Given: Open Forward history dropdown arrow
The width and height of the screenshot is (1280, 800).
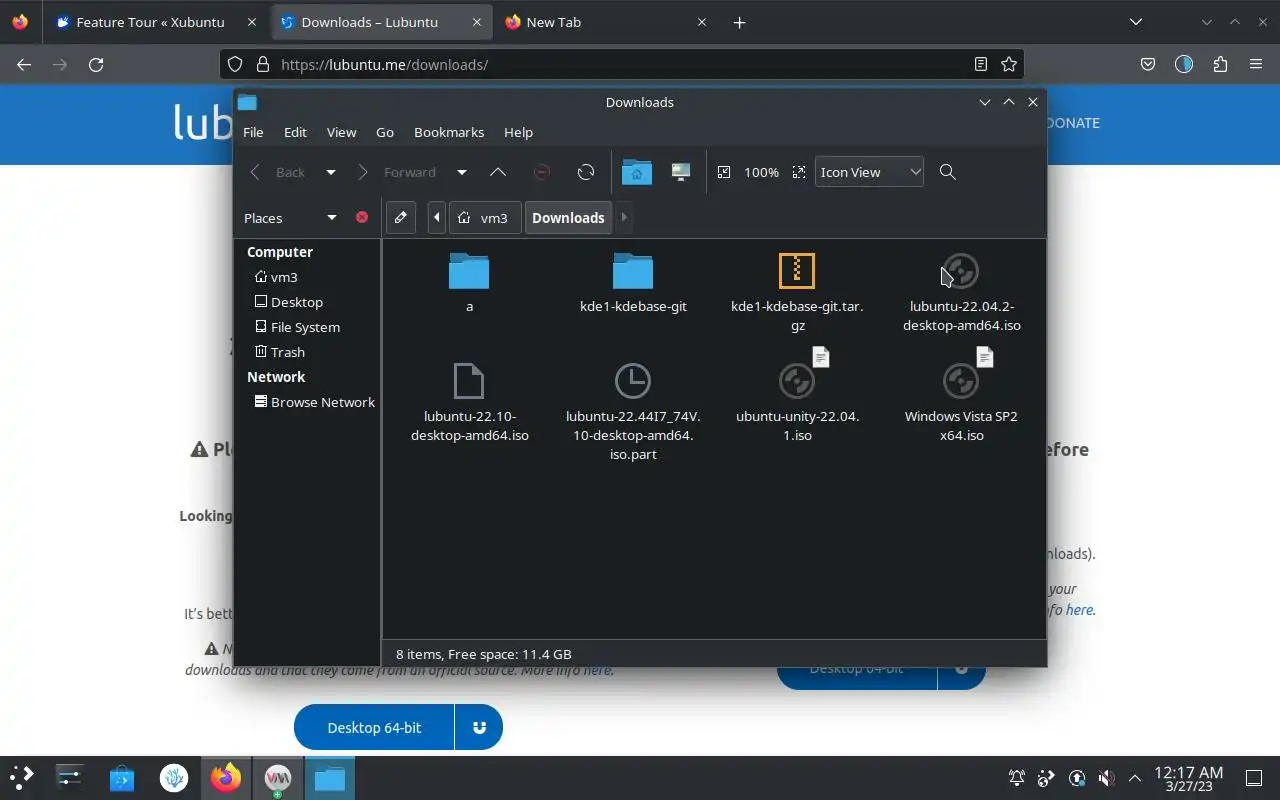Looking at the screenshot, I should [462, 172].
